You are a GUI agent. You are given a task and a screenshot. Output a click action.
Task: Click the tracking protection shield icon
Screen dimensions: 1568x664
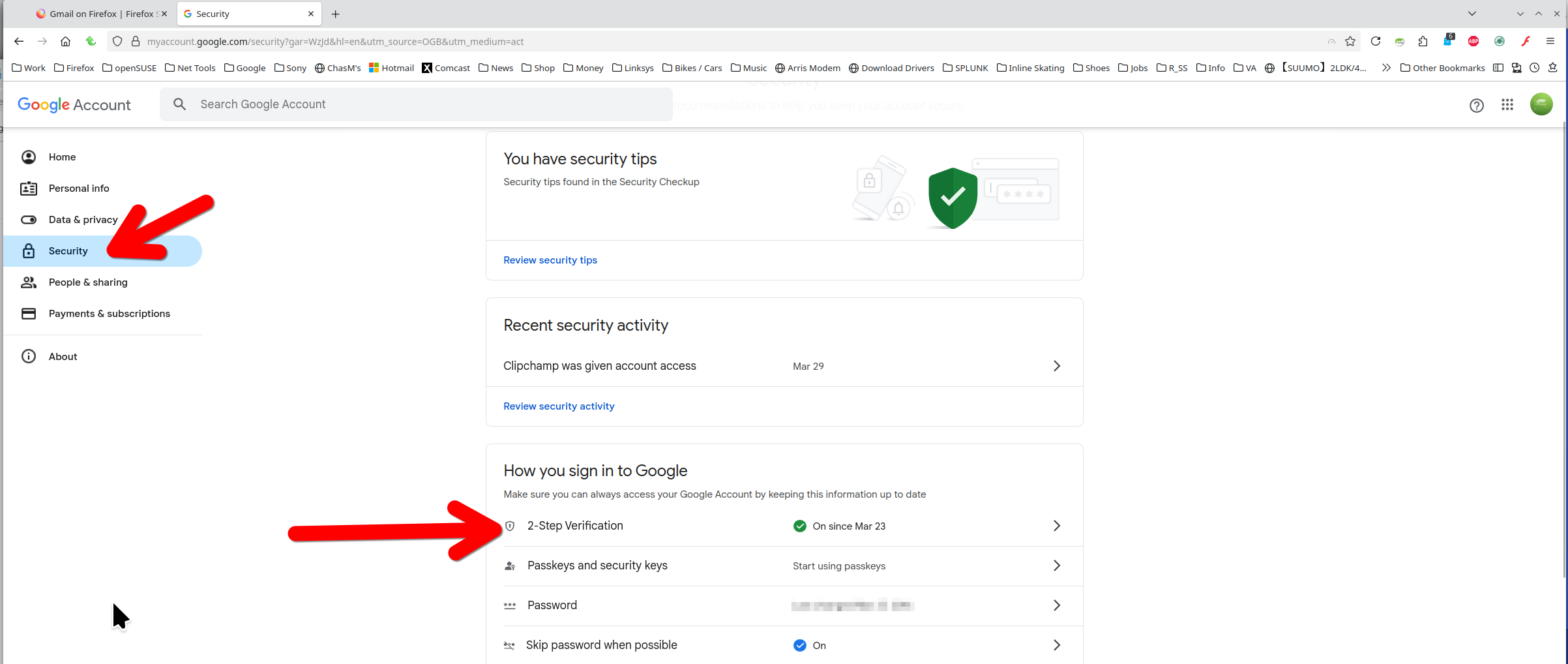click(117, 41)
